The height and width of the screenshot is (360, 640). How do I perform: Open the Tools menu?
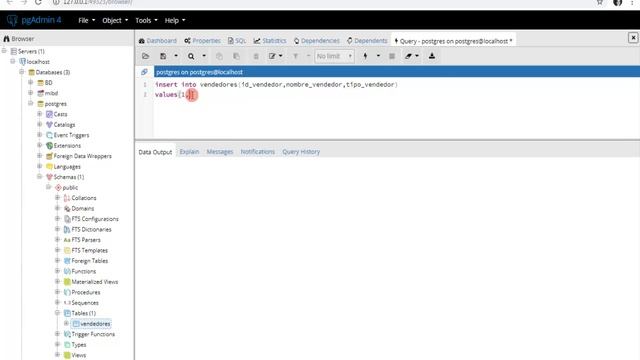tap(146, 20)
